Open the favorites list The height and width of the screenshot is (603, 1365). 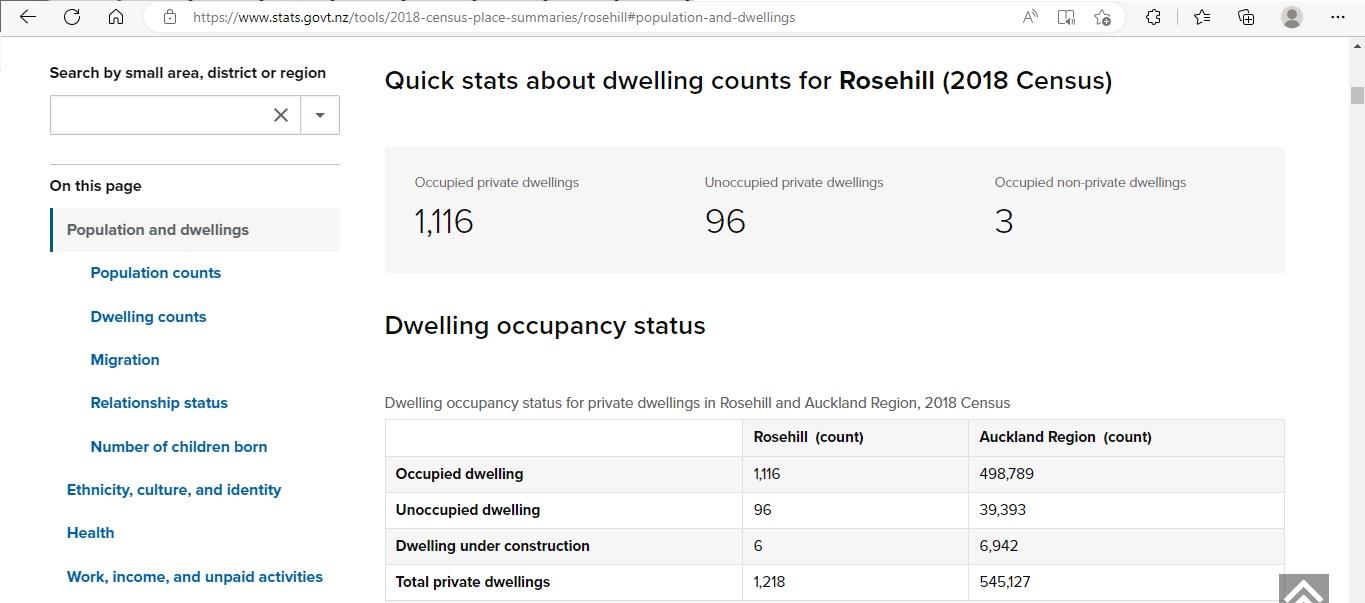(x=1202, y=17)
